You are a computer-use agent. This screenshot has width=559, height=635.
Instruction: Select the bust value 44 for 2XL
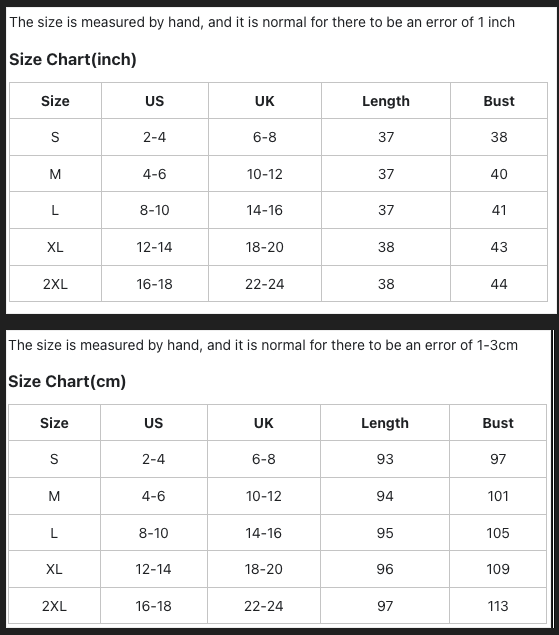point(499,284)
